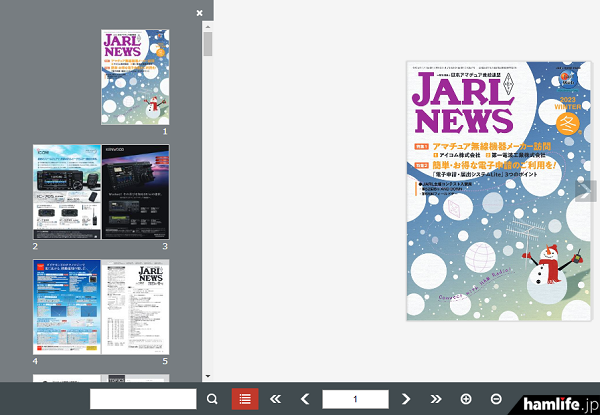Image resolution: width=600 pixels, height=415 pixels.
Task: Zoom in with the plus icon
Action: click(466, 399)
